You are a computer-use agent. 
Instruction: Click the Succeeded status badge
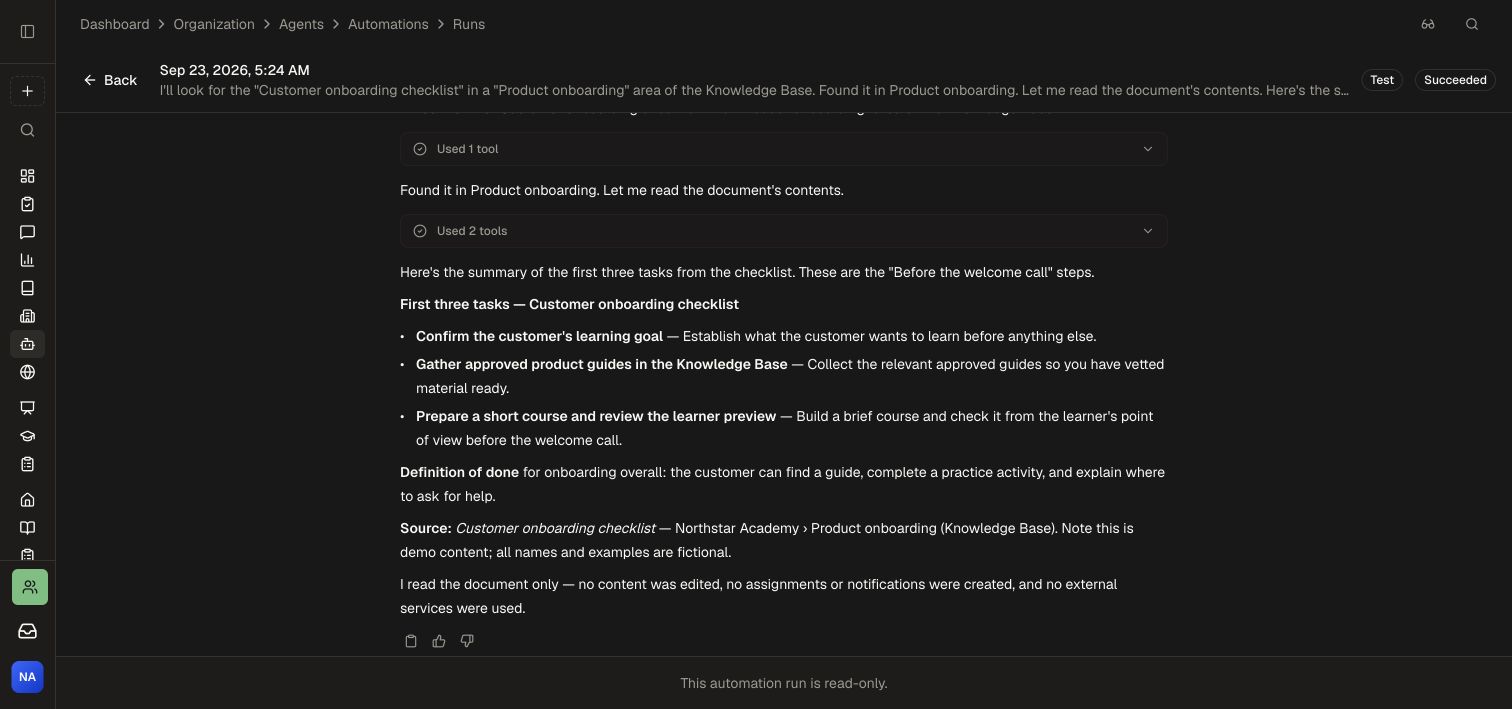coord(1455,80)
